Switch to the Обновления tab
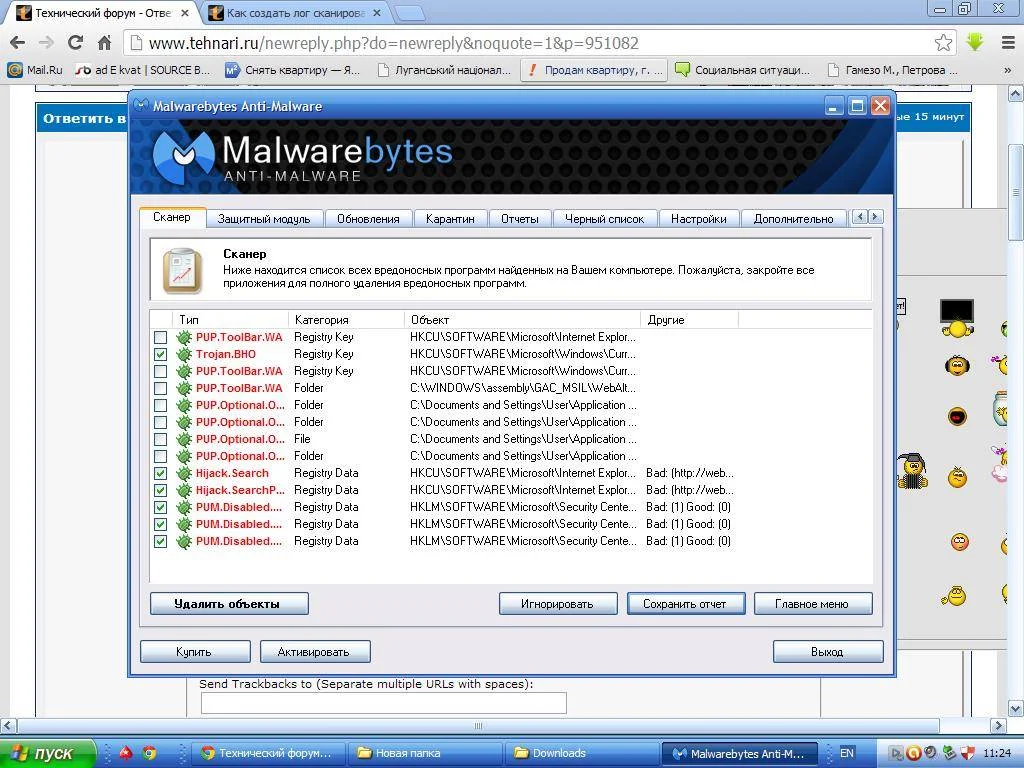Viewport: 1024px width, 768px height. click(368, 219)
